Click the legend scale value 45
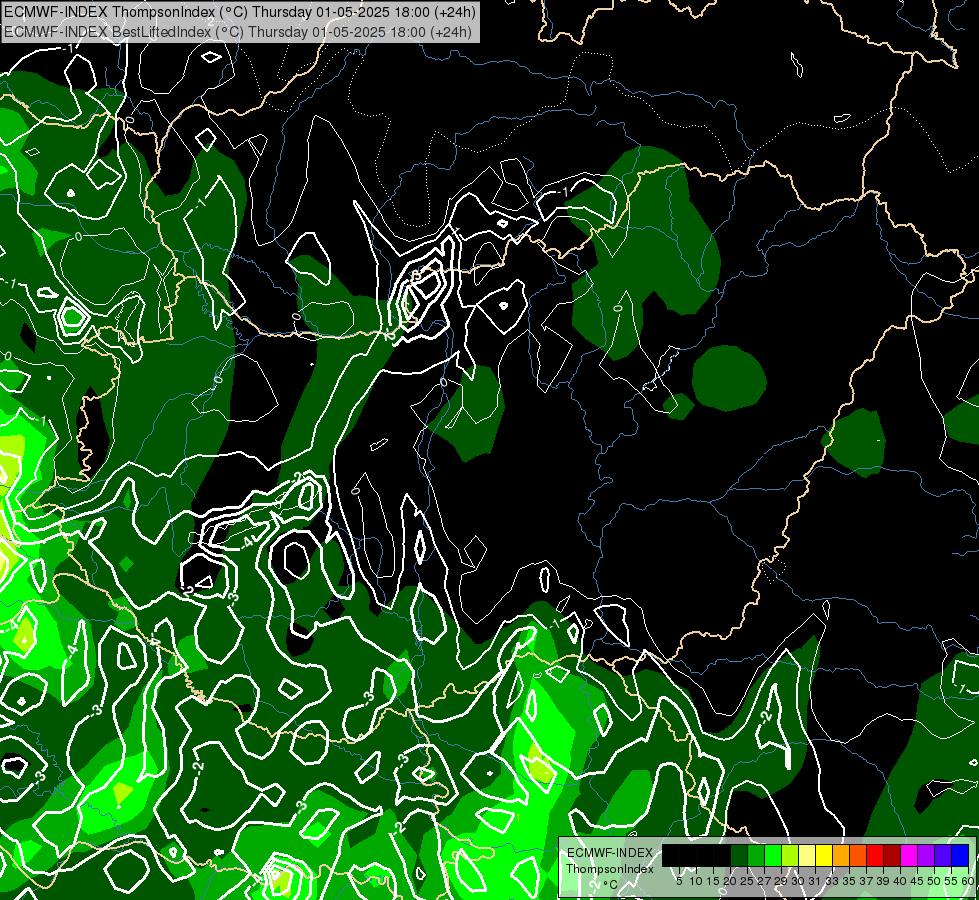Viewport: 979px width, 900px height. point(917,881)
